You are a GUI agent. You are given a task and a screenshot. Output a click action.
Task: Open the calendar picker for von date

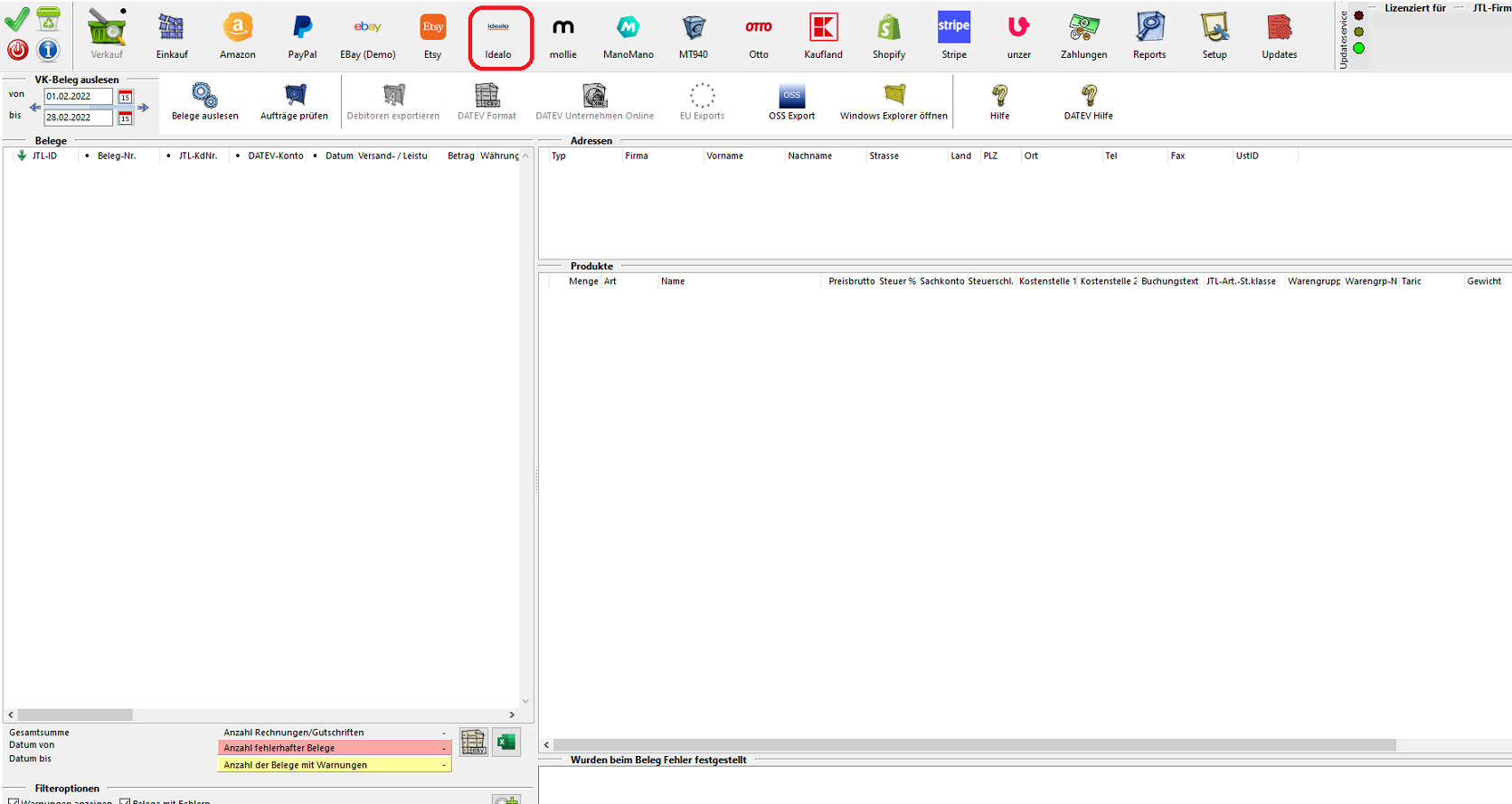(125, 97)
